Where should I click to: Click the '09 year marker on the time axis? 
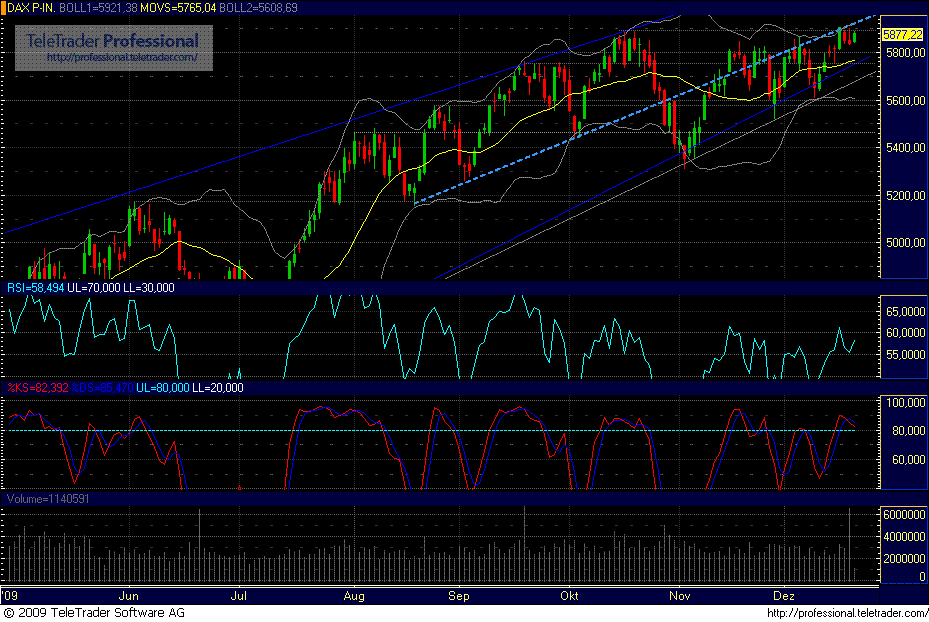[x=10, y=595]
